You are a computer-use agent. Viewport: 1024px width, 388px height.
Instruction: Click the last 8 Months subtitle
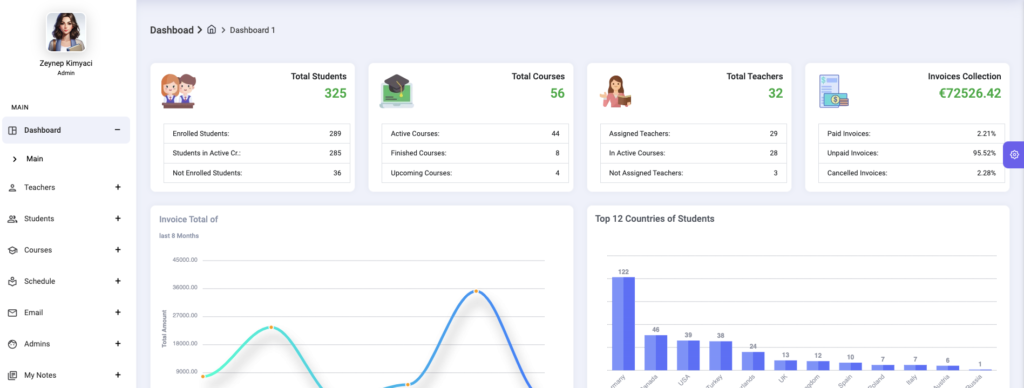[x=179, y=236]
